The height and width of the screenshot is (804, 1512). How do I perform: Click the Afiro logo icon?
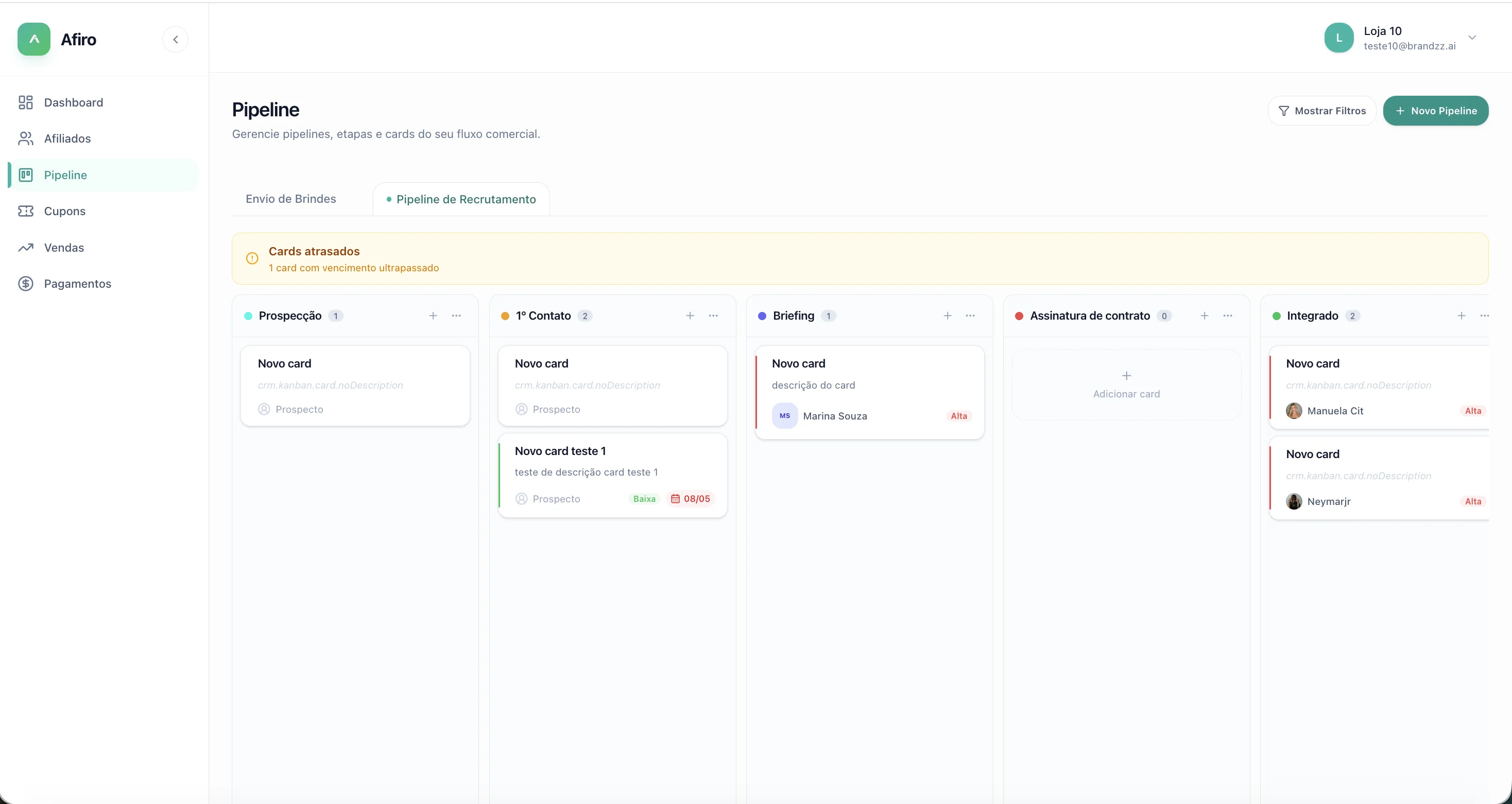[x=34, y=39]
